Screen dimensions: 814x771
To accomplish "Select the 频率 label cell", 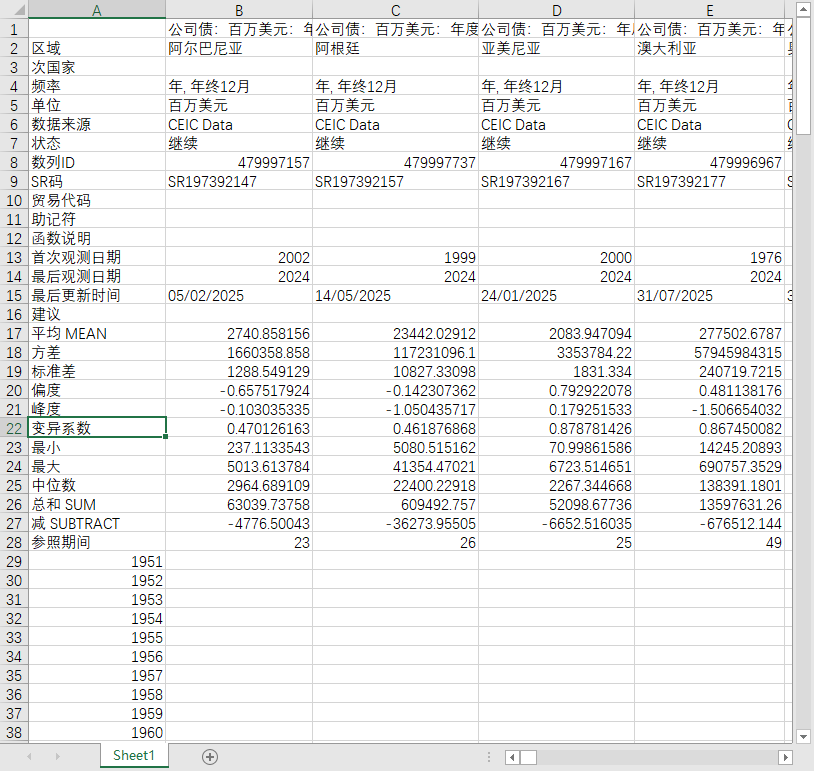I will click(x=97, y=86).
